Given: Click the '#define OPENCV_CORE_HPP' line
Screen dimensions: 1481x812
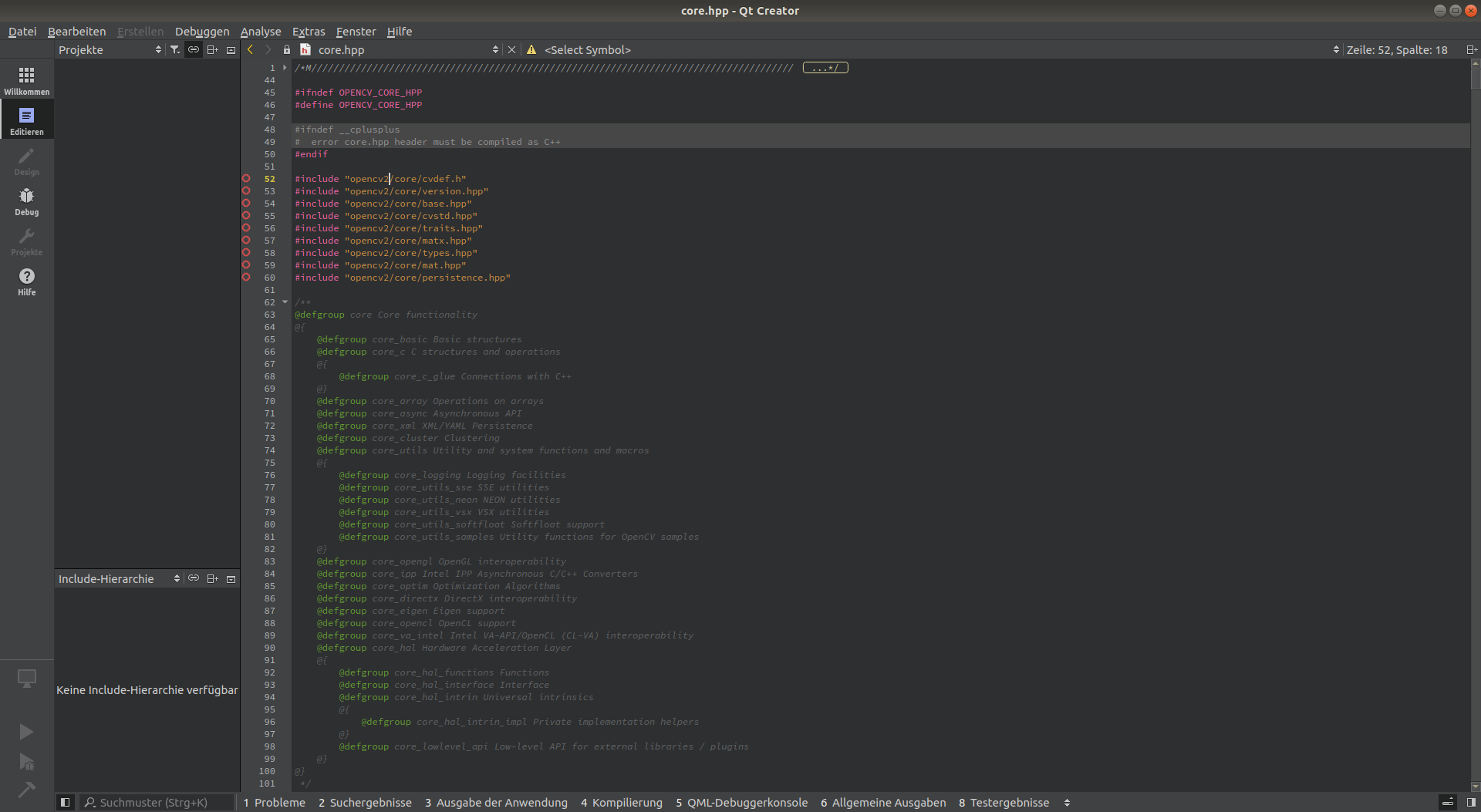Looking at the screenshot, I should (x=358, y=105).
